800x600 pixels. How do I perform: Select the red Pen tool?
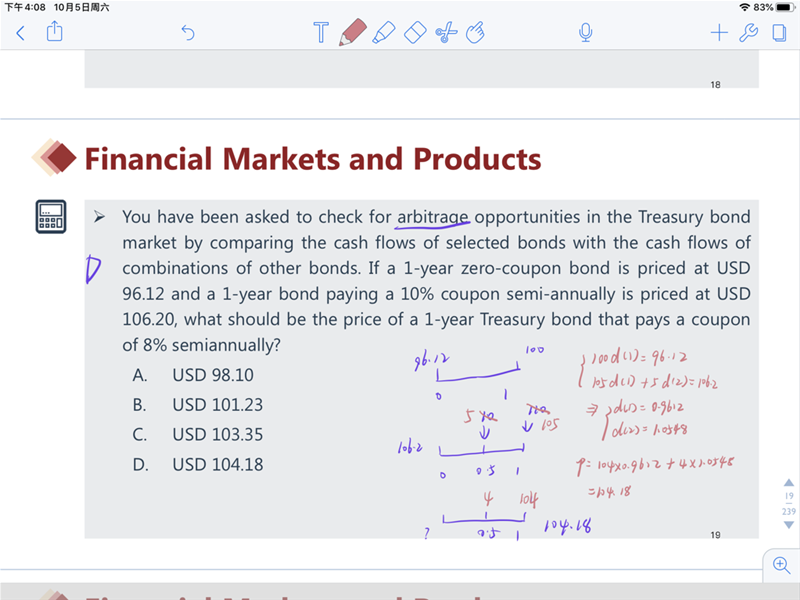[x=352, y=32]
